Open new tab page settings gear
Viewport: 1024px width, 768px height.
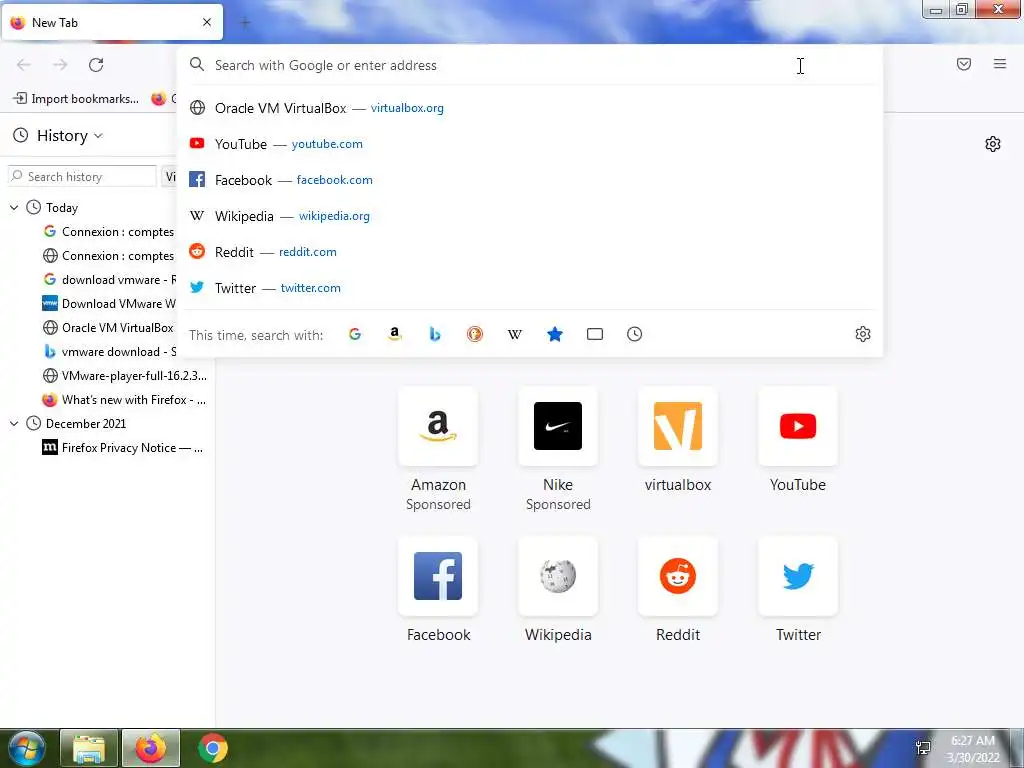993,144
